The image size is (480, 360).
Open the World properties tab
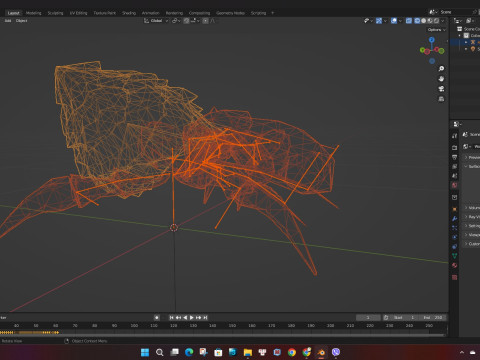click(454, 185)
